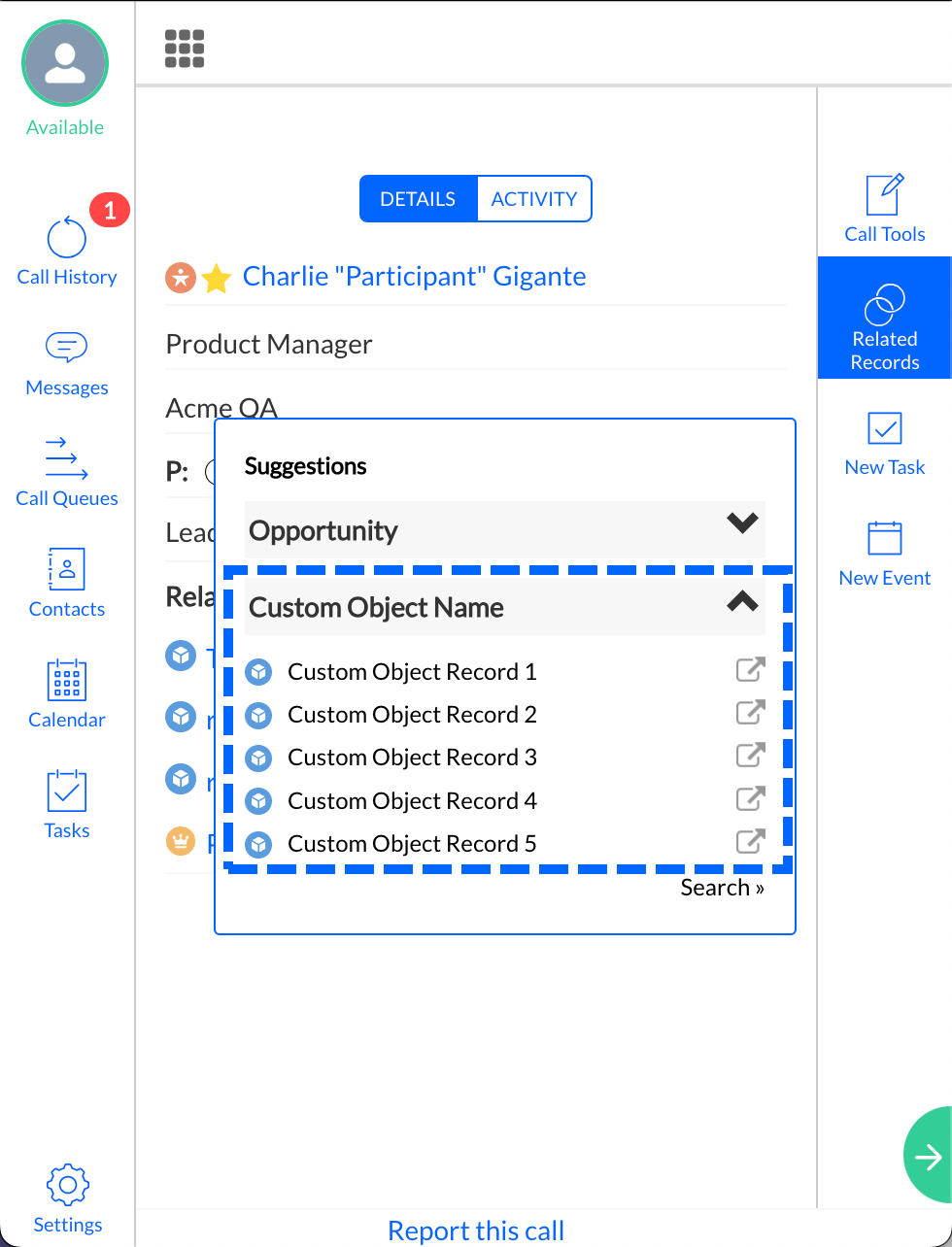Create a New Task
This screenshot has width=952, height=1247.
(884, 444)
